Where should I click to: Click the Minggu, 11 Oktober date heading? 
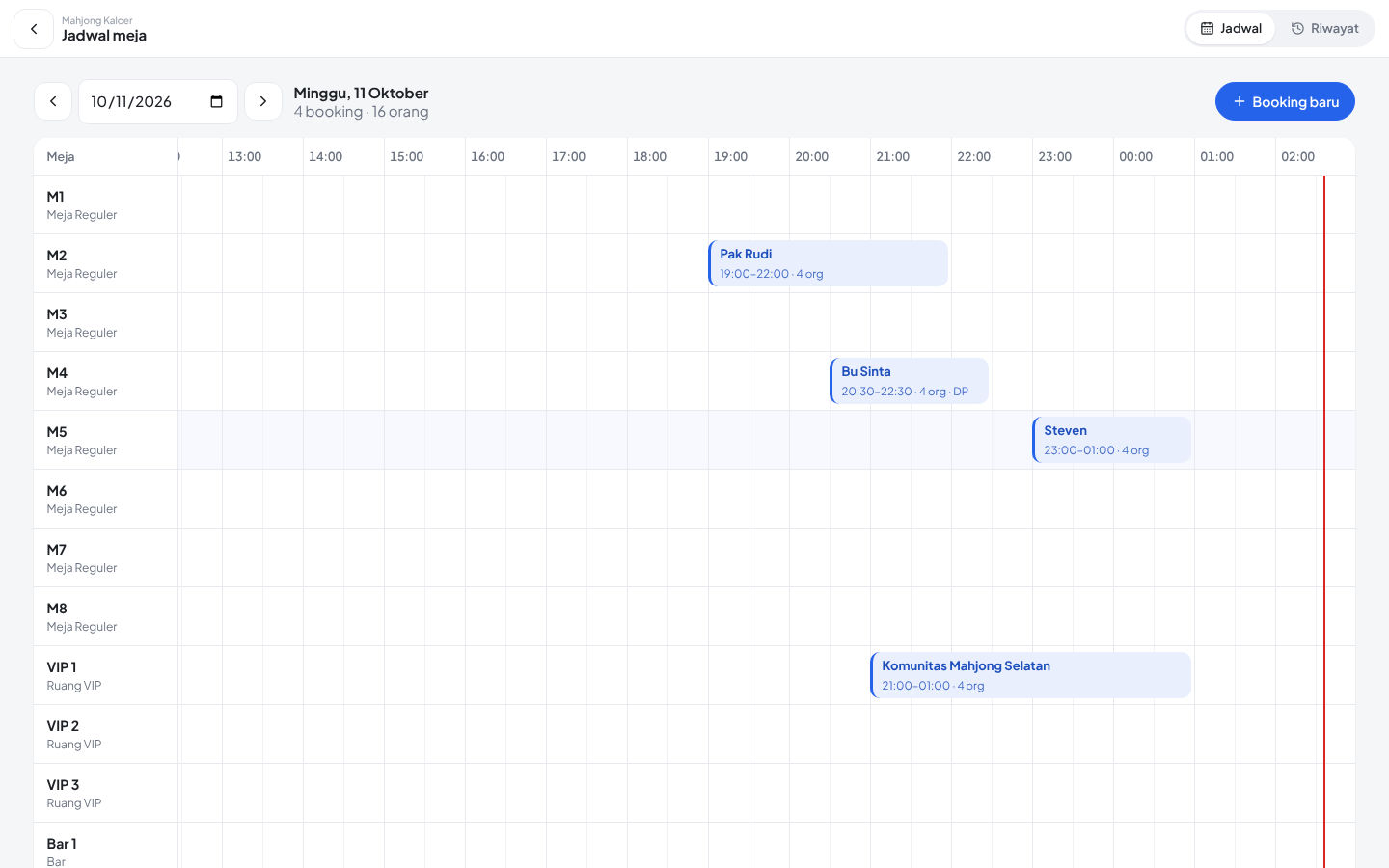pos(361,93)
